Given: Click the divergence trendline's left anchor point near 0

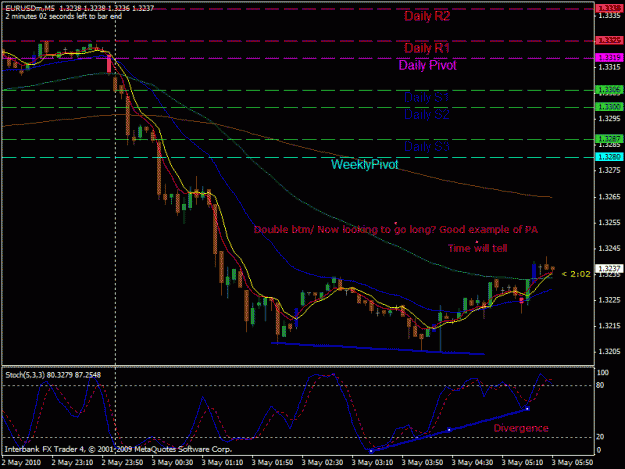Looking at the screenshot, I should (x=371, y=451).
